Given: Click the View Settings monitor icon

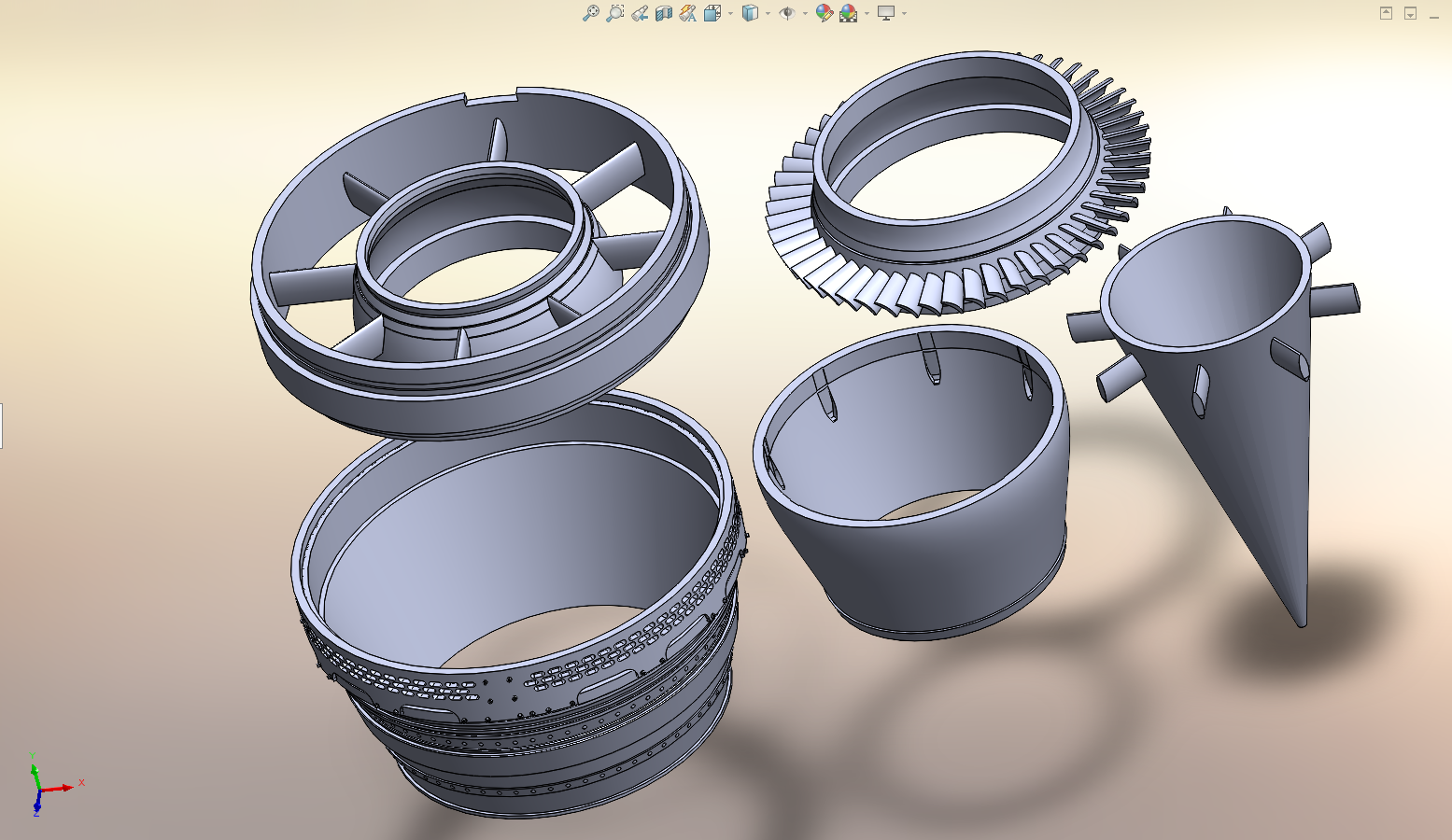Looking at the screenshot, I should [886, 13].
